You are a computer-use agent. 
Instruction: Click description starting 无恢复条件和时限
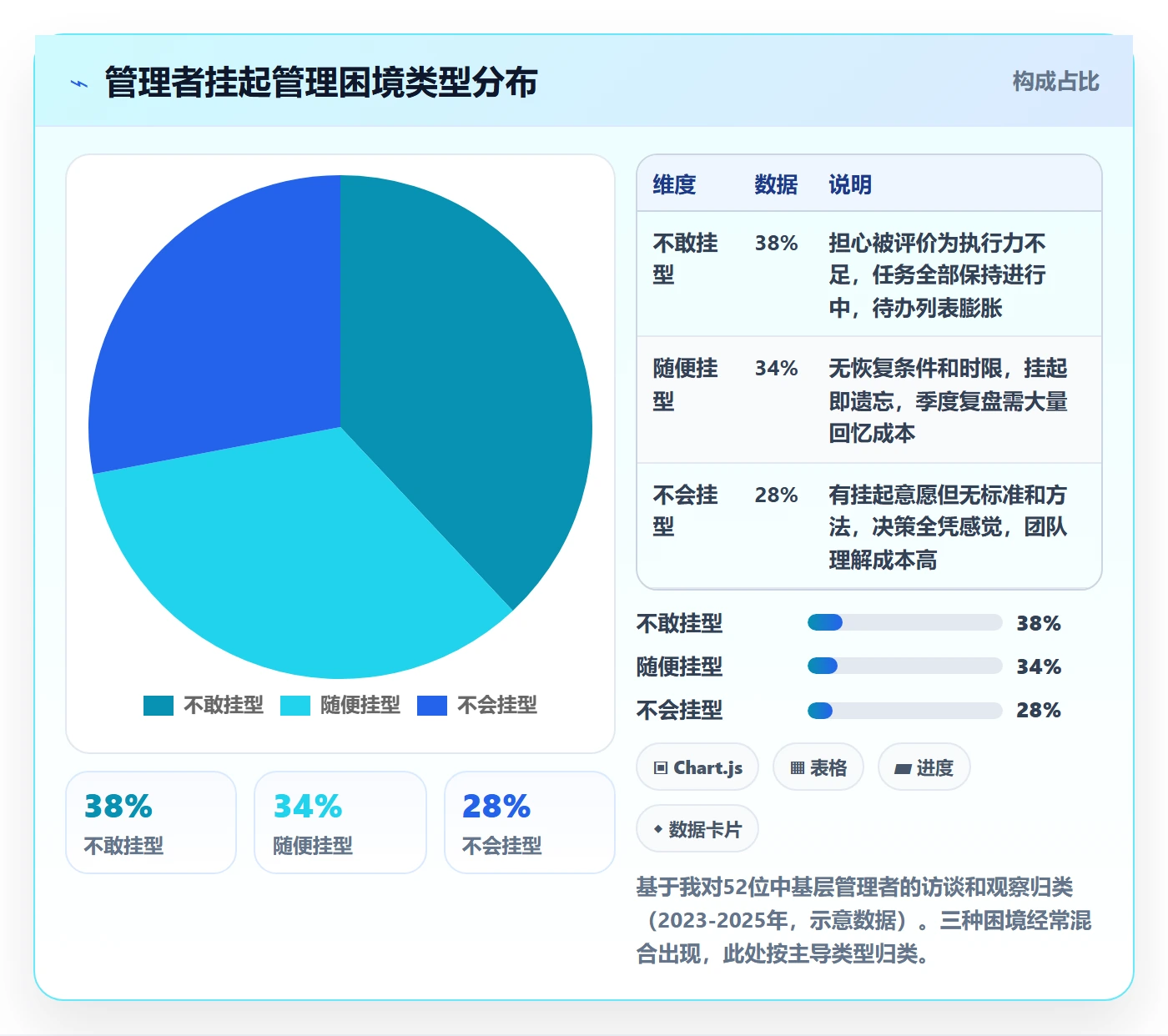(948, 400)
